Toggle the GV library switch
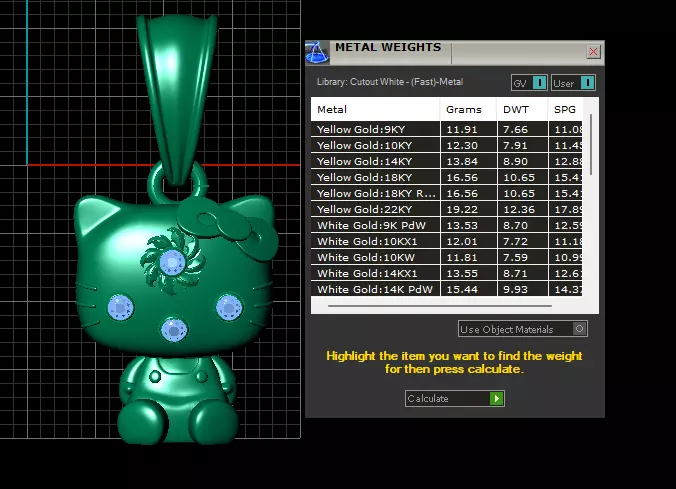This screenshot has width=676, height=489. [529, 83]
